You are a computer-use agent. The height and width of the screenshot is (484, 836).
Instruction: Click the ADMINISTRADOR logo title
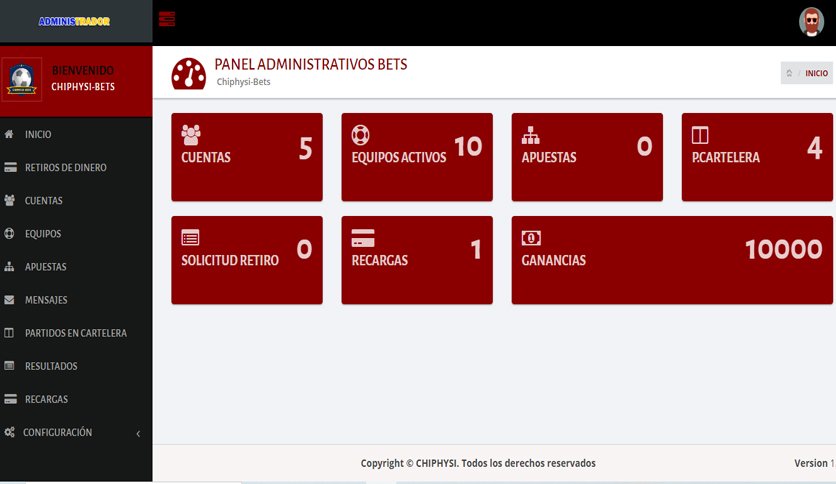[x=74, y=21]
